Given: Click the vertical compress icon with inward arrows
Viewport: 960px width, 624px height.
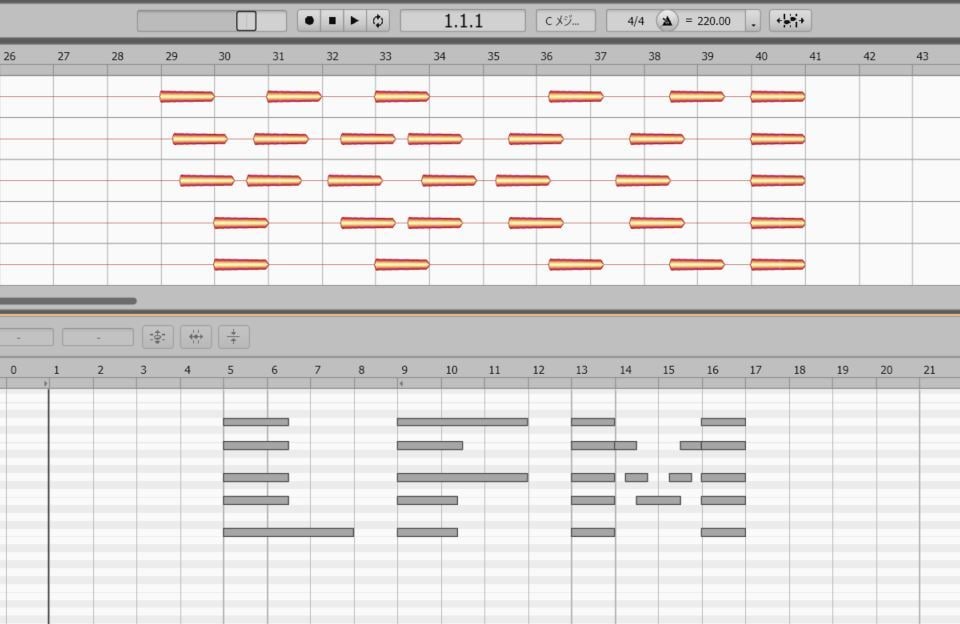Looking at the screenshot, I should coord(233,337).
